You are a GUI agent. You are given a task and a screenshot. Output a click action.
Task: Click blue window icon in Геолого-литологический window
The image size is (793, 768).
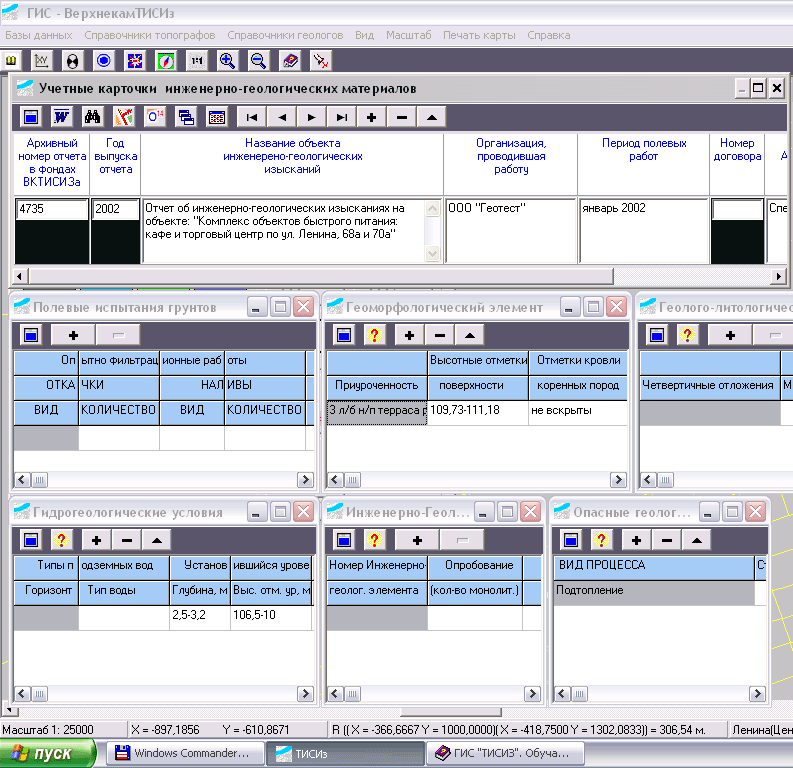tap(657, 335)
